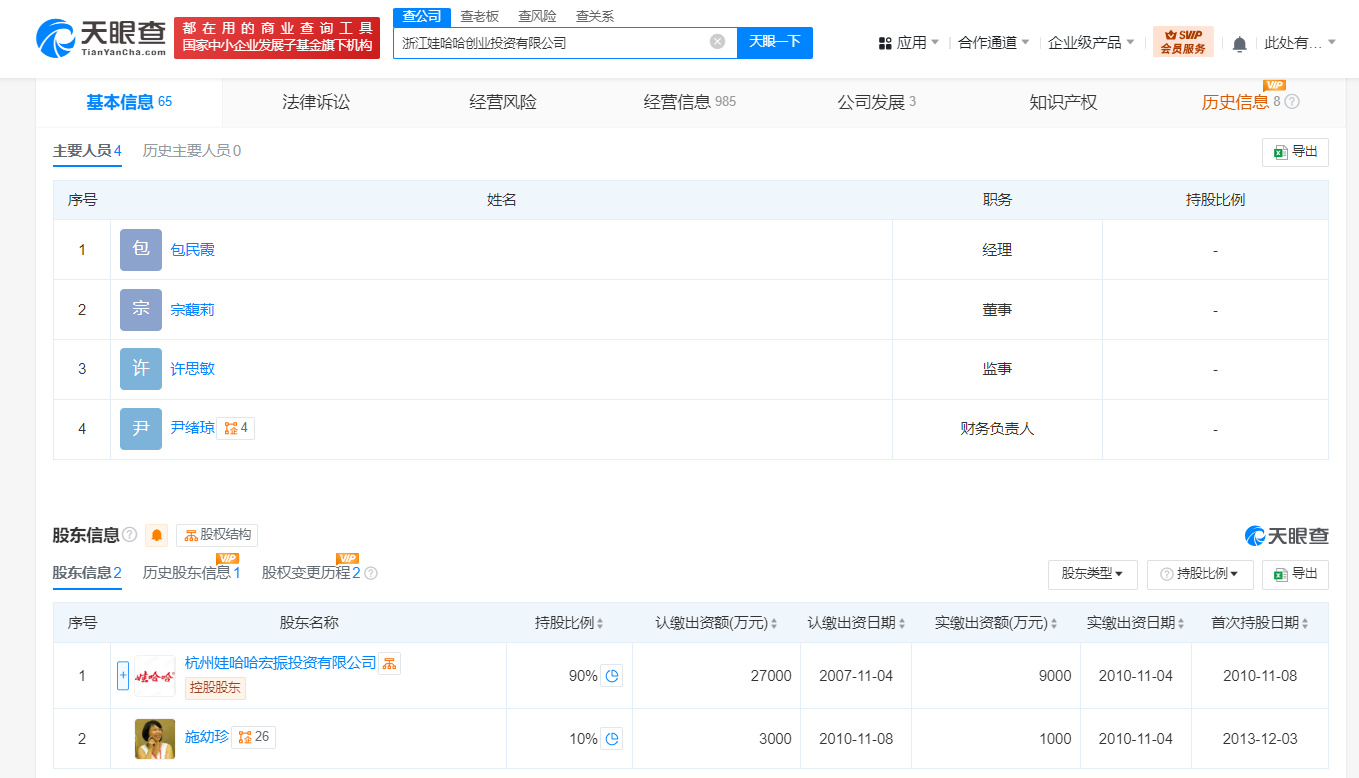Switch to the 历史信息 tab
The width and height of the screenshot is (1359, 778).
click(1241, 102)
